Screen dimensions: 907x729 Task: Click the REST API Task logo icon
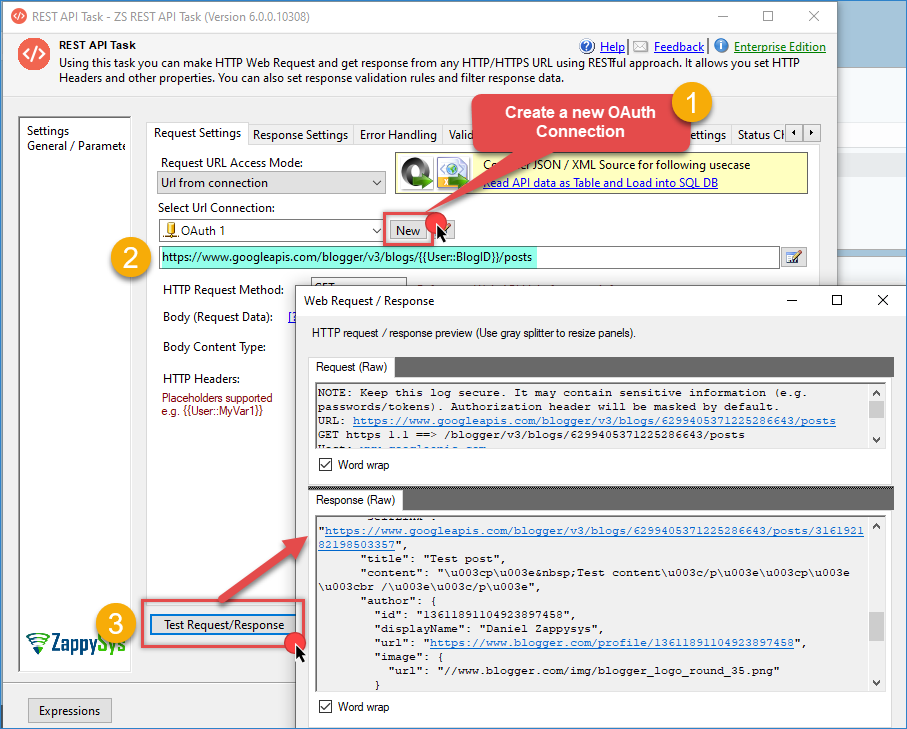pos(32,56)
